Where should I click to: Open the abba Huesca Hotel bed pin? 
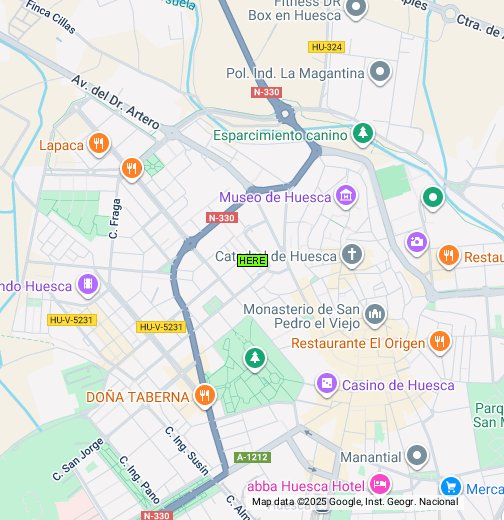(x=380, y=484)
